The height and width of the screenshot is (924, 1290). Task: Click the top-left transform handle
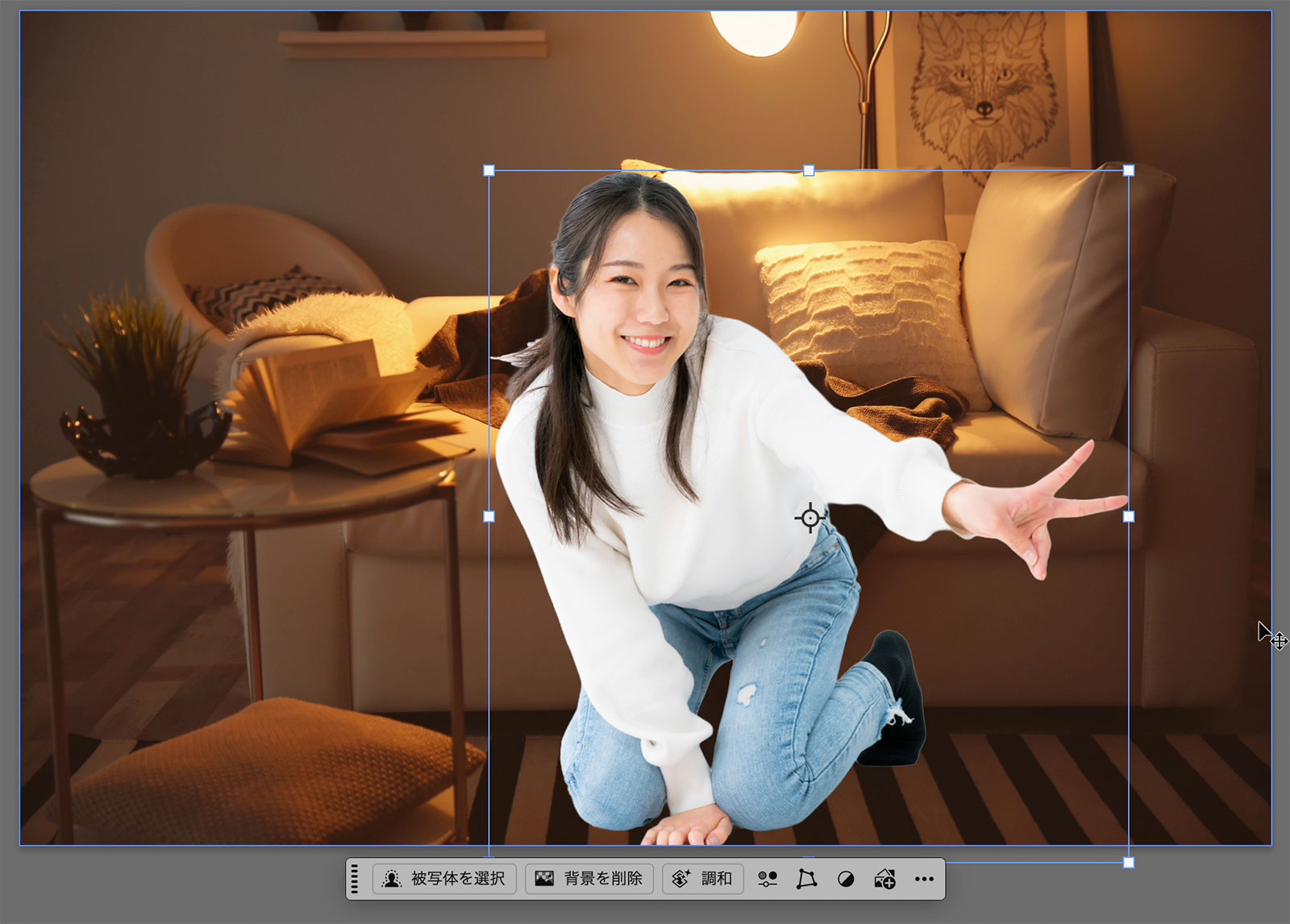pyautogui.click(x=489, y=170)
